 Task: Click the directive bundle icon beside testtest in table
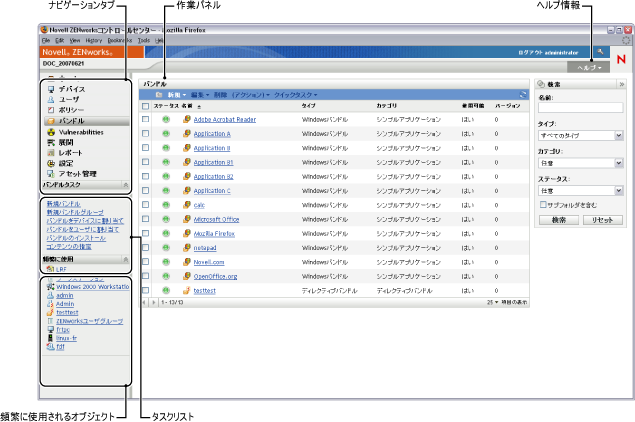pos(187,290)
